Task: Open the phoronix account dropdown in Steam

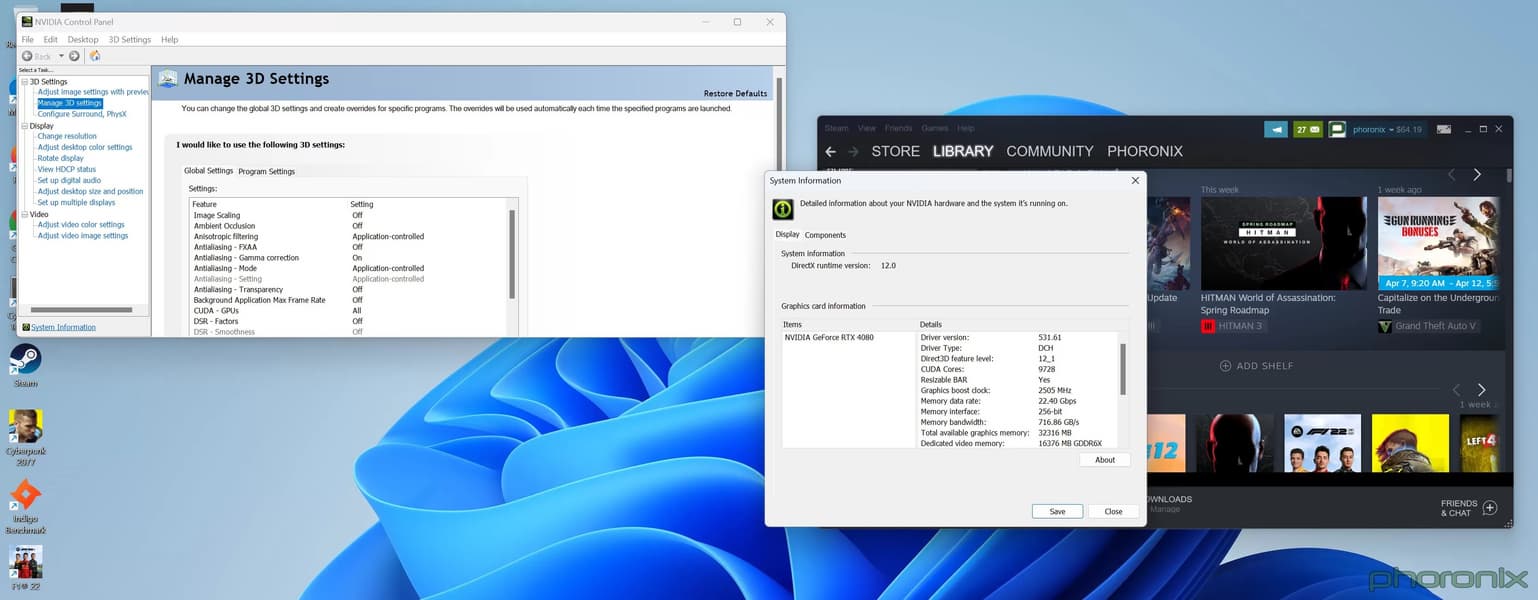Action: click(x=1387, y=129)
